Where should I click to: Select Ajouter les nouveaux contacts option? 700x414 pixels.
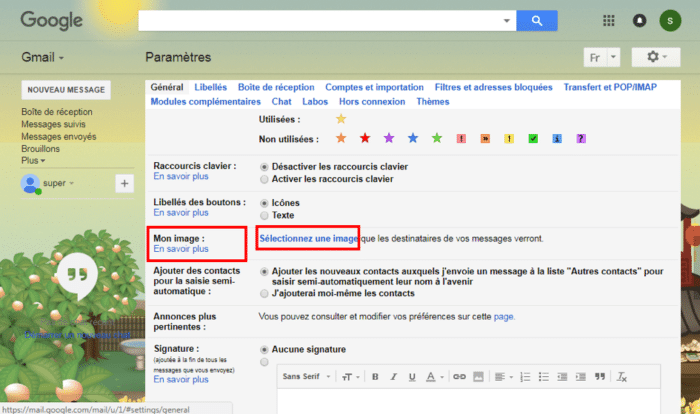coord(264,272)
